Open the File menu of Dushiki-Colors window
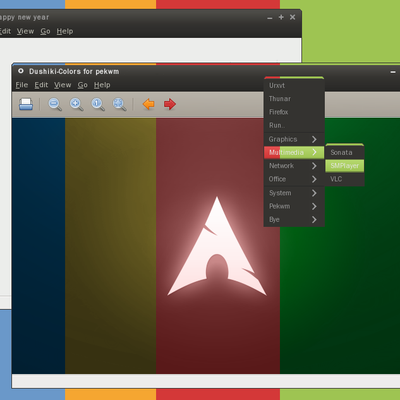This screenshot has width=400, height=400. pos(22,85)
